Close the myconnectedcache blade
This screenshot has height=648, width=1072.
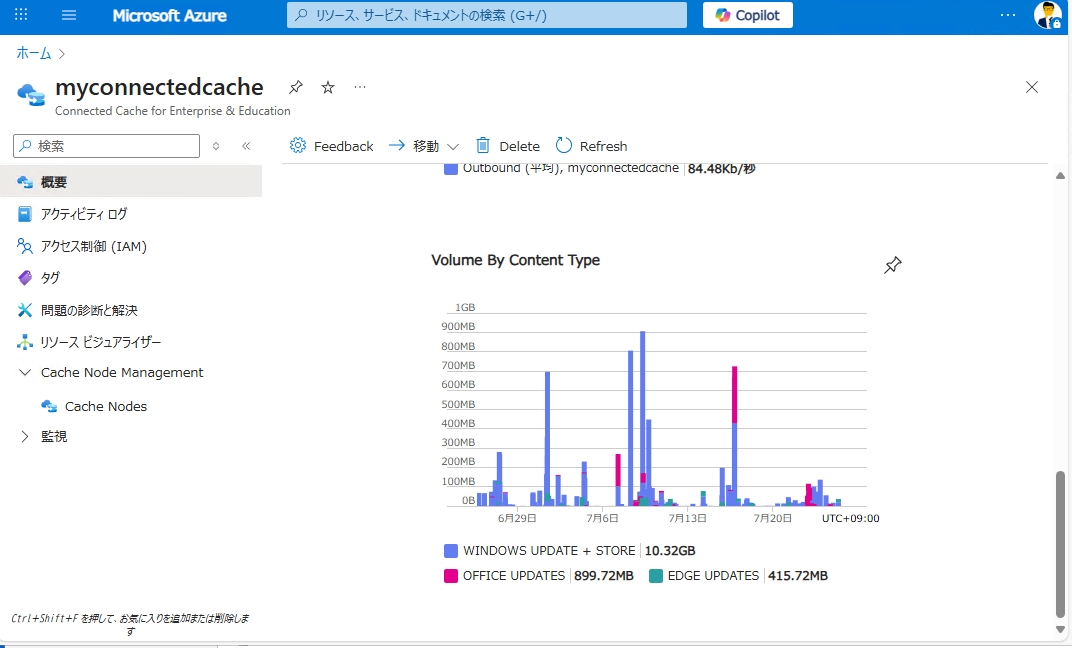coord(1032,87)
